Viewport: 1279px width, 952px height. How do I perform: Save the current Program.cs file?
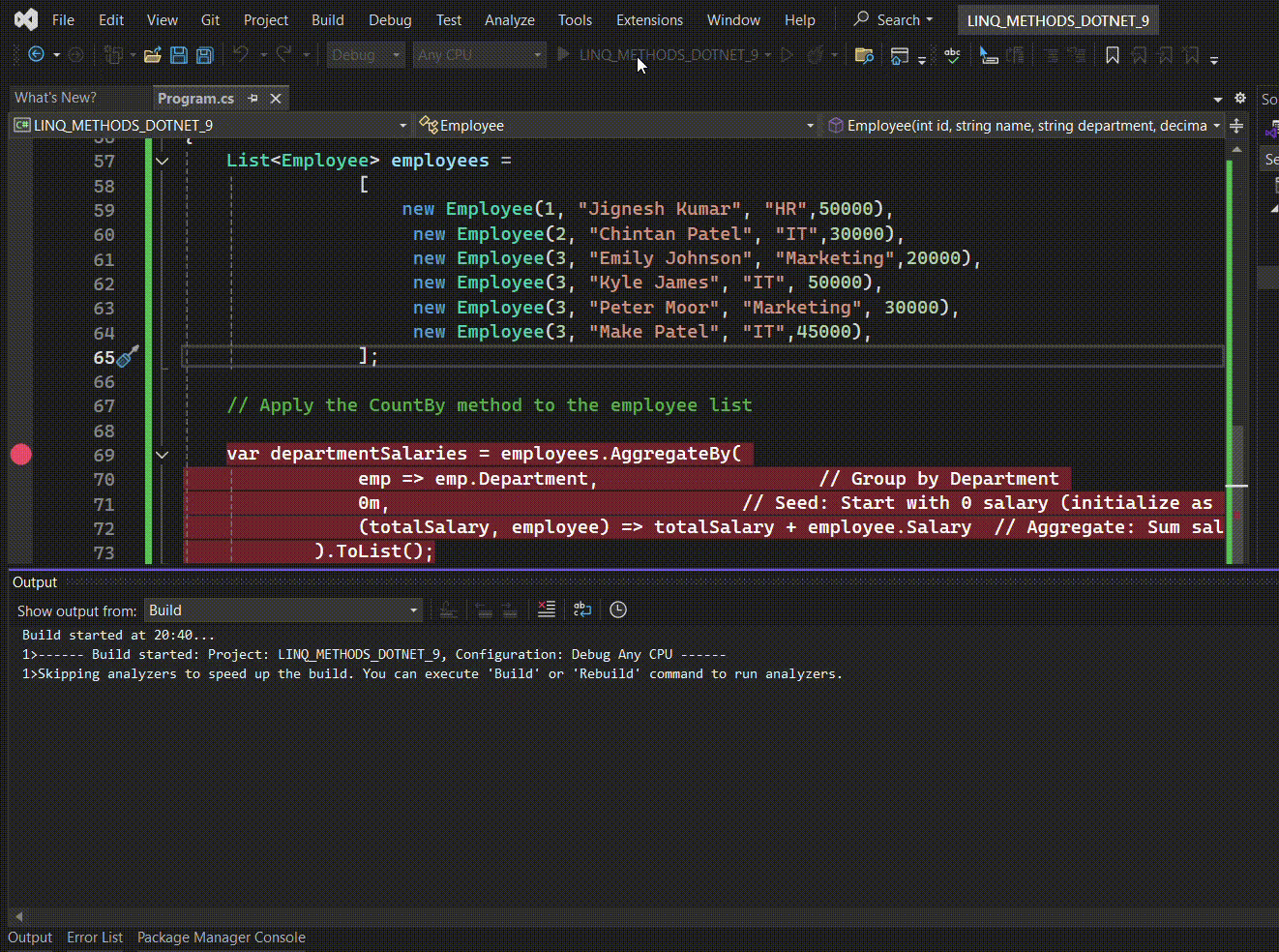179,55
